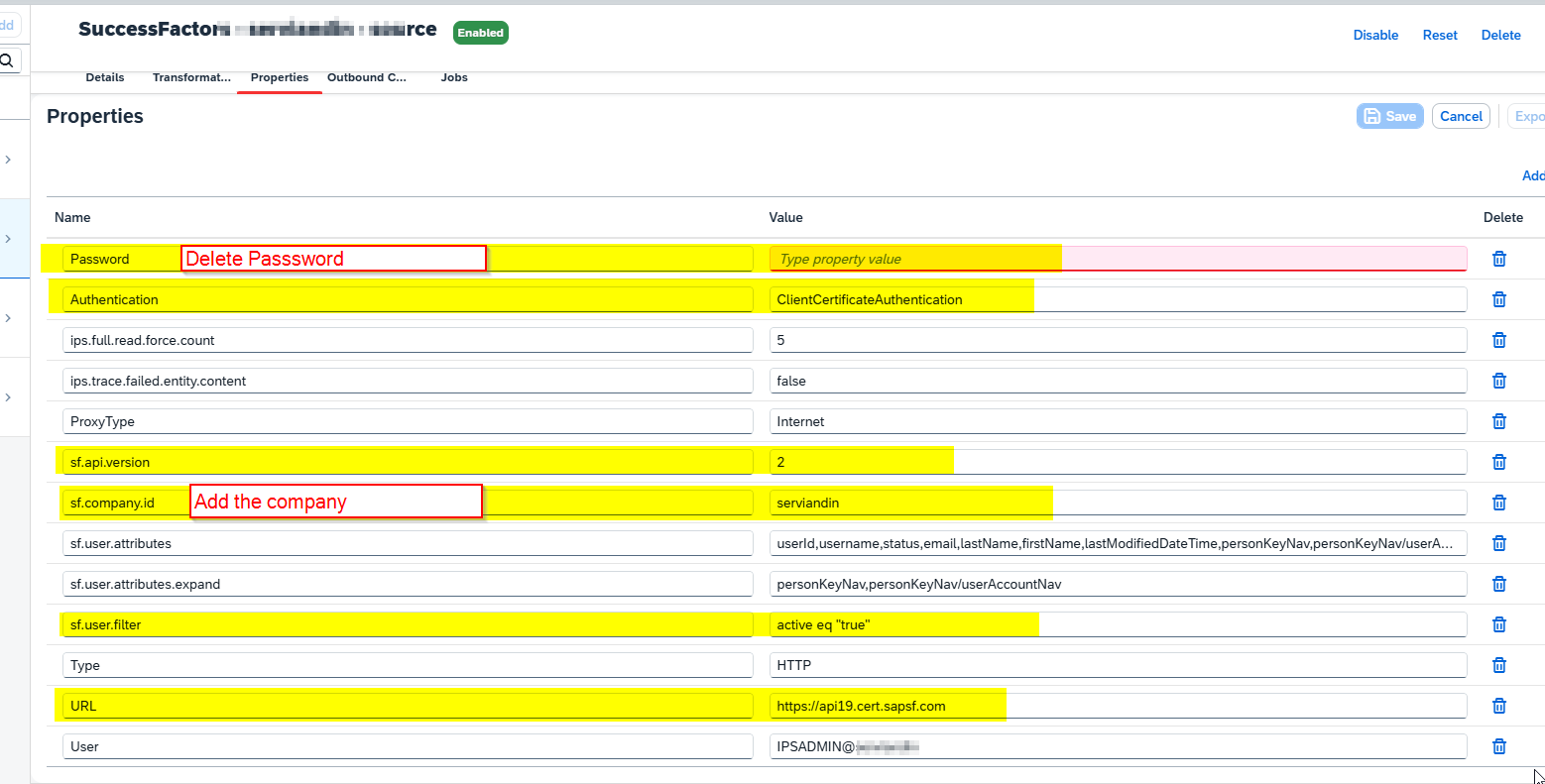The image size is (1545, 784).
Task: Edit the sf.user.attributes value field
Action: (x=1118, y=543)
